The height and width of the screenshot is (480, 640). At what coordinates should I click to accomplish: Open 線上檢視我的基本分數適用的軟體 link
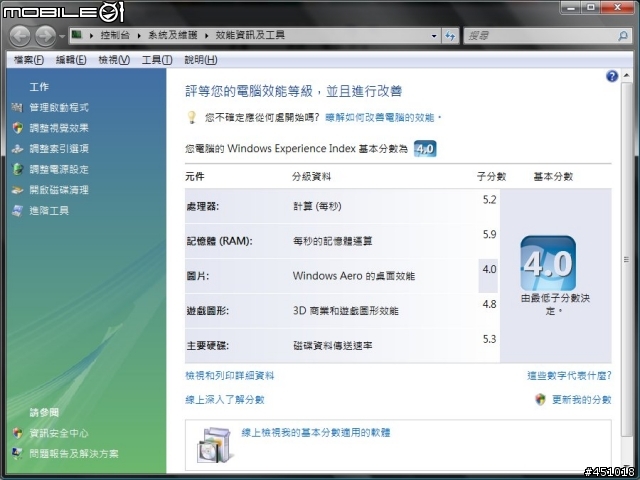point(316,433)
